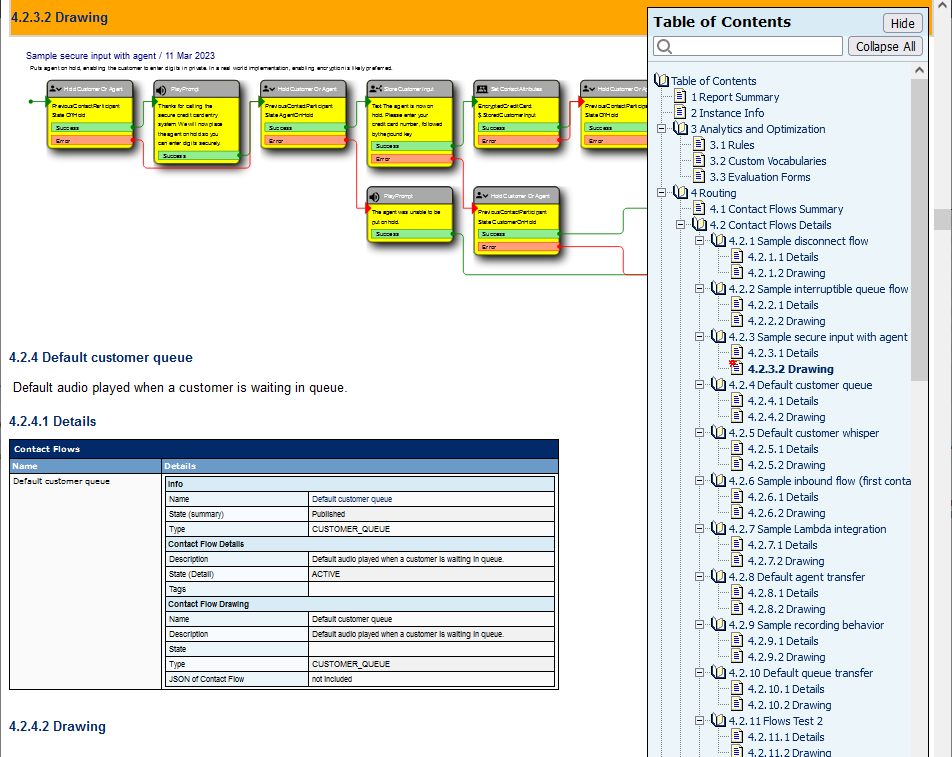Open 4.2.10 Default queue transfer entry
This screenshot has height=757, width=952.
[801, 673]
